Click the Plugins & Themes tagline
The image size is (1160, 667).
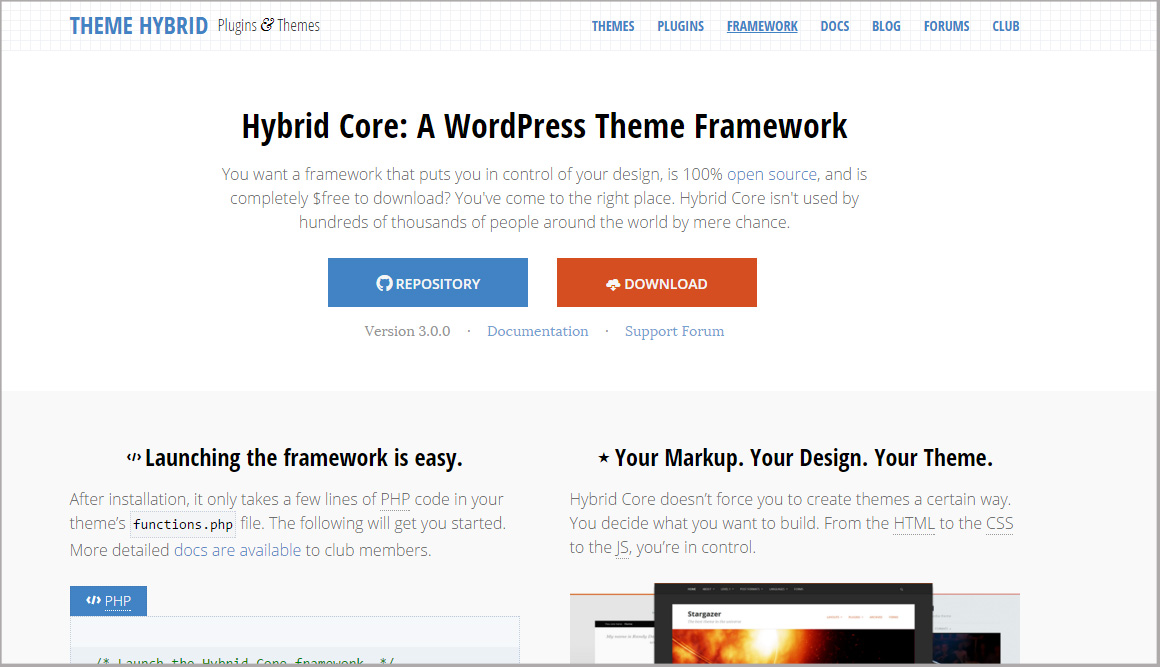(x=269, y=26)
